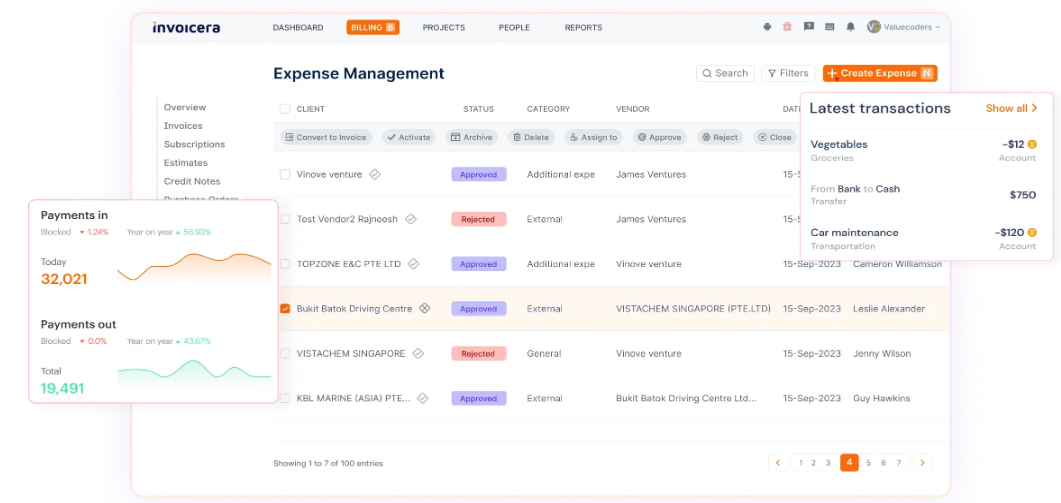
Task: Click coin icon on Vegetables transaction
Action: click(1032, 144)
